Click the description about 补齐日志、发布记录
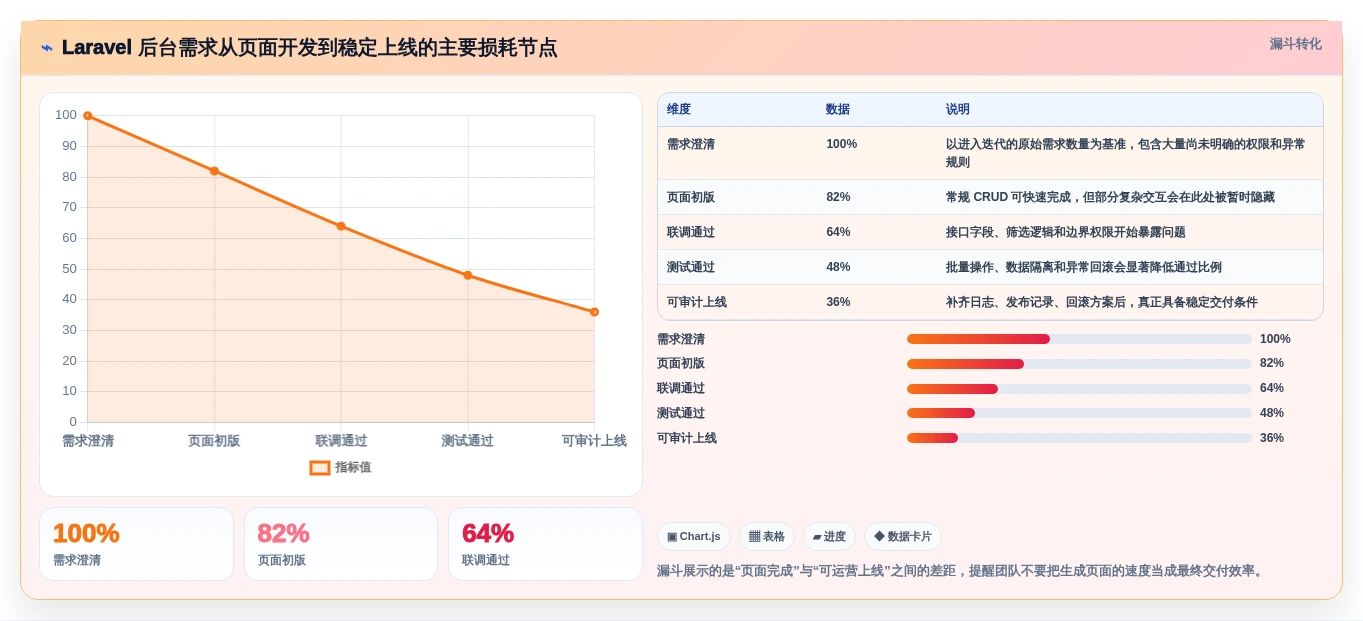This screenshot has width=1363, height=621. coord(1102,302)
